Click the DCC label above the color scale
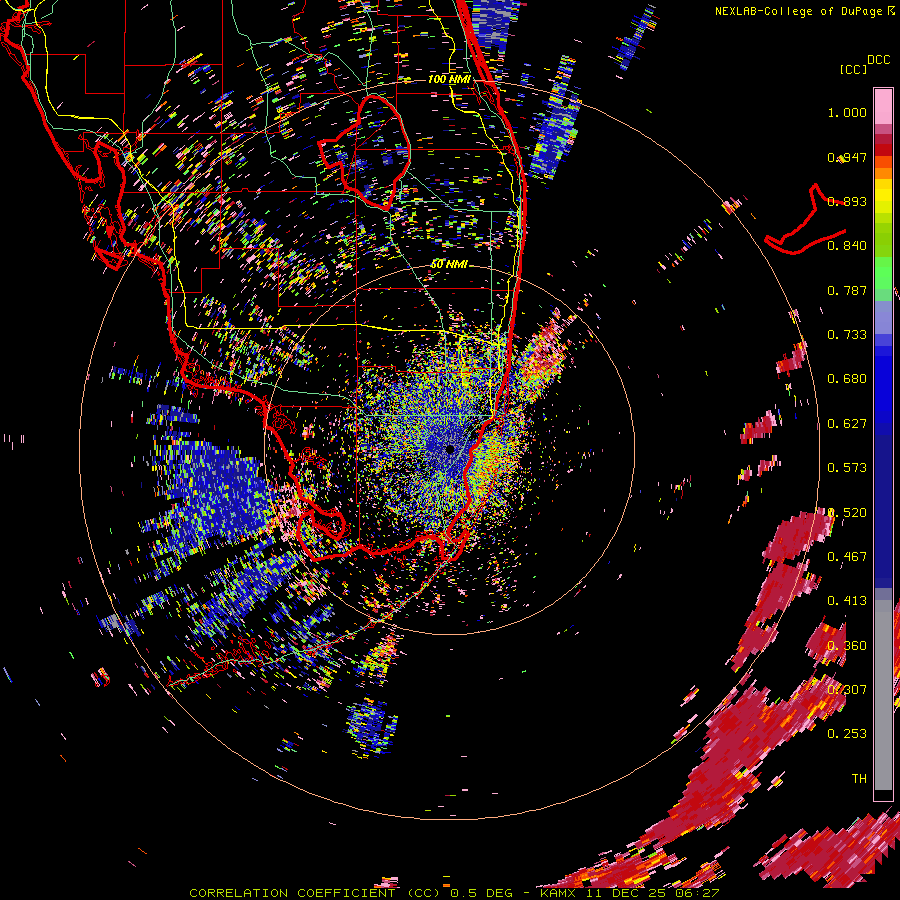Screen dimensions: 900x900 [x=879, y=60]
